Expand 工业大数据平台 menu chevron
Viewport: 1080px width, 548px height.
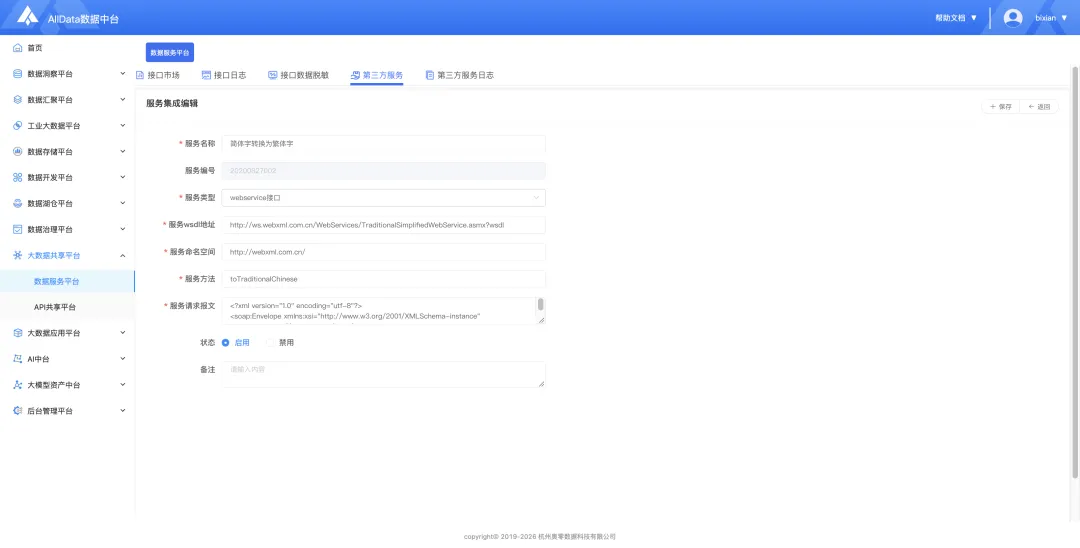[123, 126]
